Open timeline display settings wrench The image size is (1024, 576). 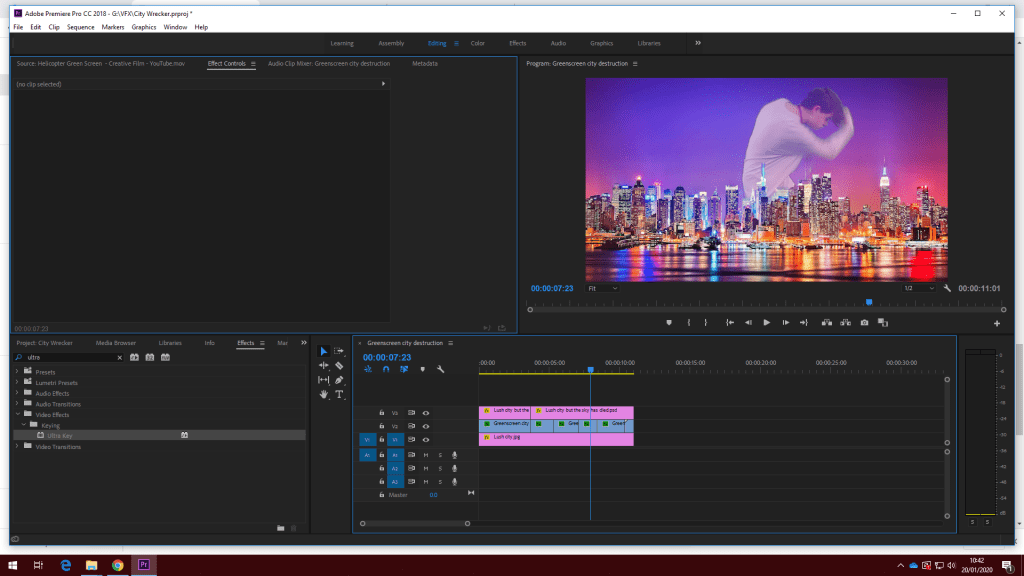tap(440, 369)
